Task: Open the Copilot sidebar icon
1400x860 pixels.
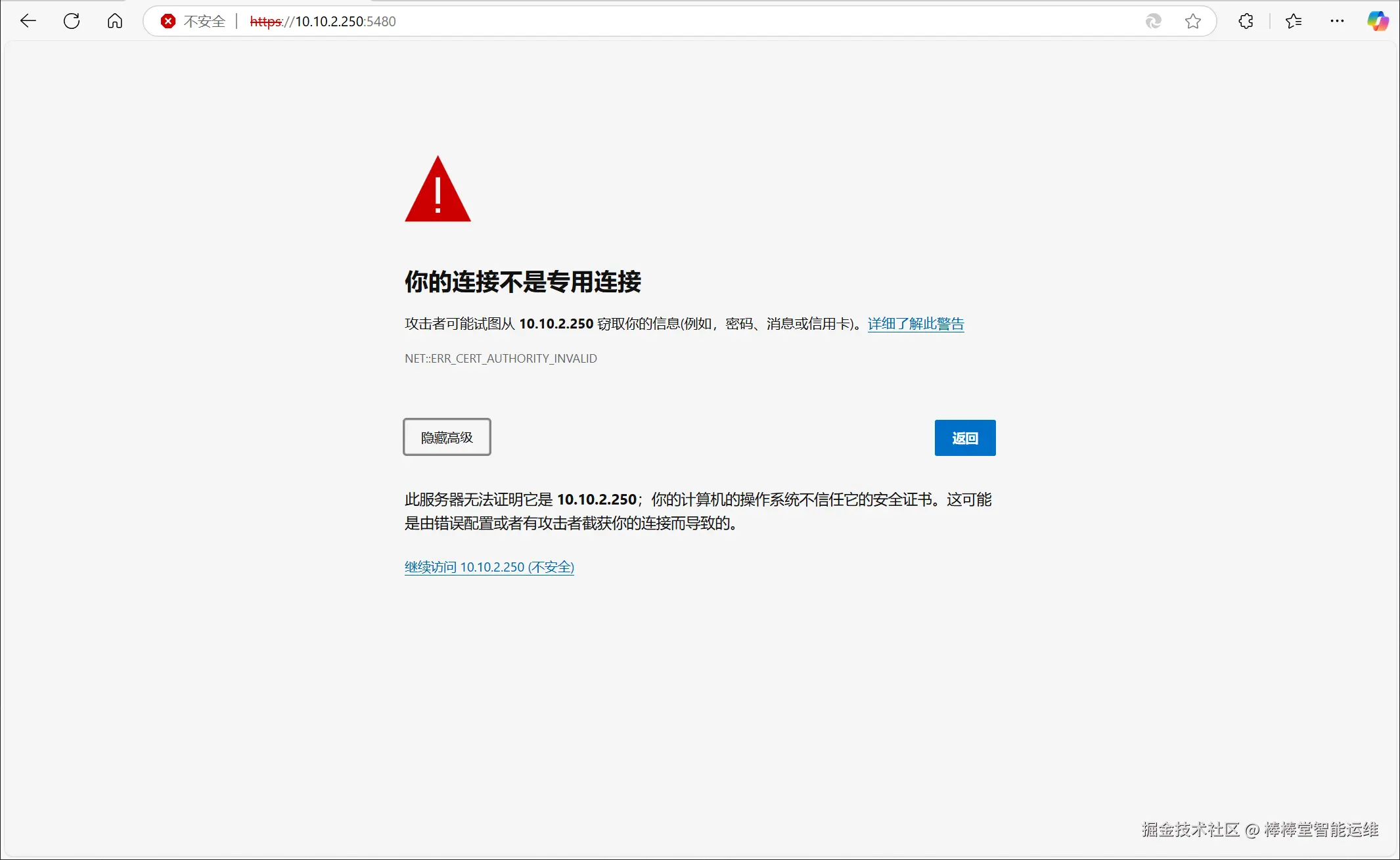Action: [1378, 21]
